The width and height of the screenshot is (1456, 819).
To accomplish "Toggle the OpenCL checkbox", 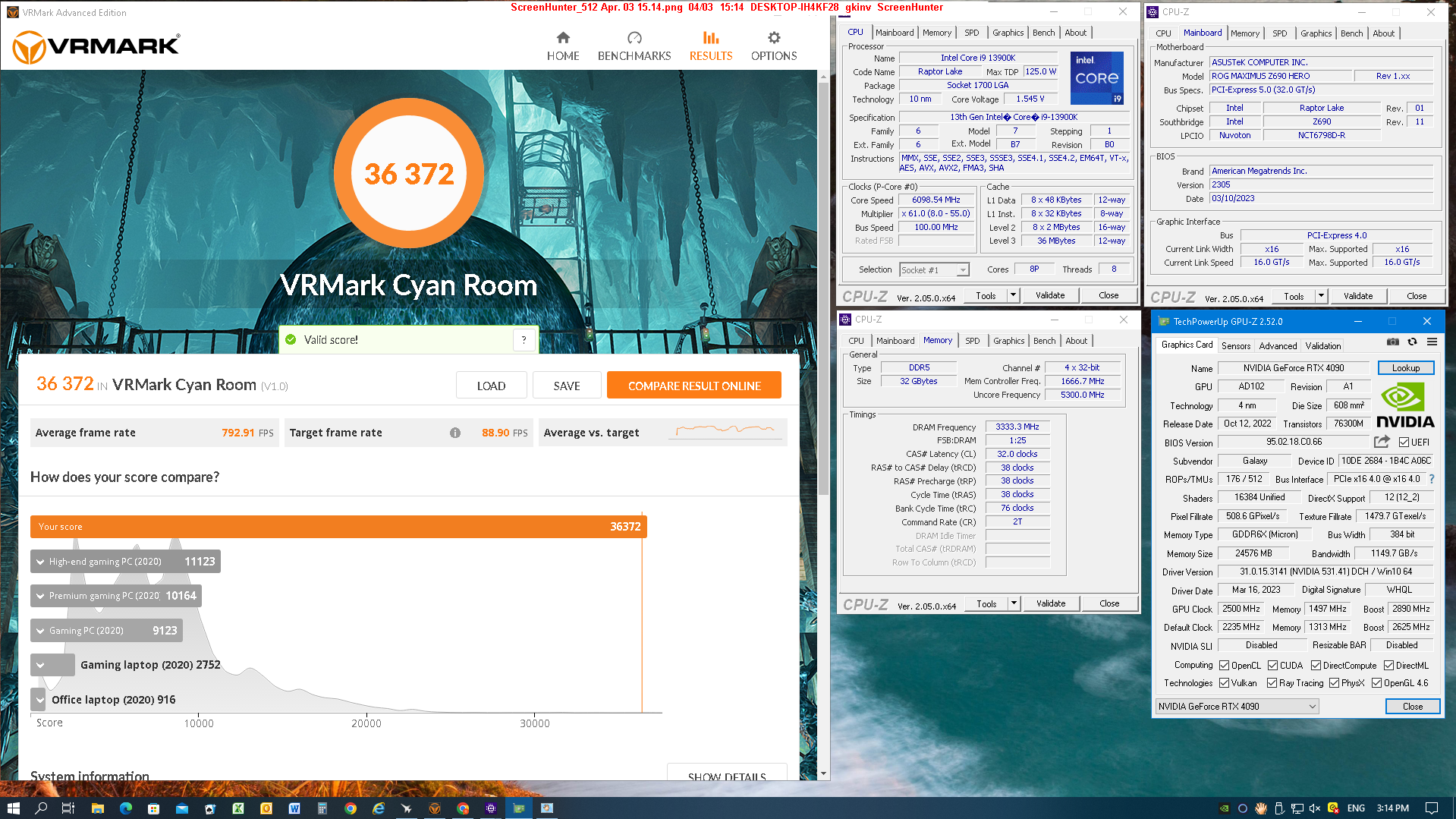I will coord(1224,666).
